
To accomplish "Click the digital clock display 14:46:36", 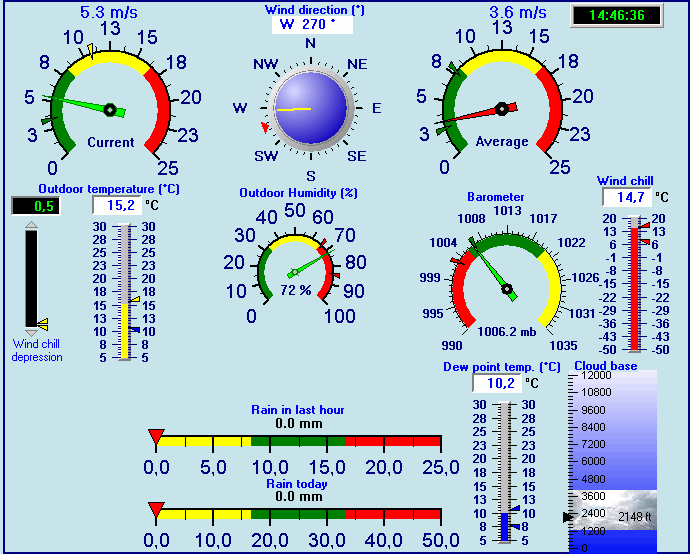I will (610, 16).
